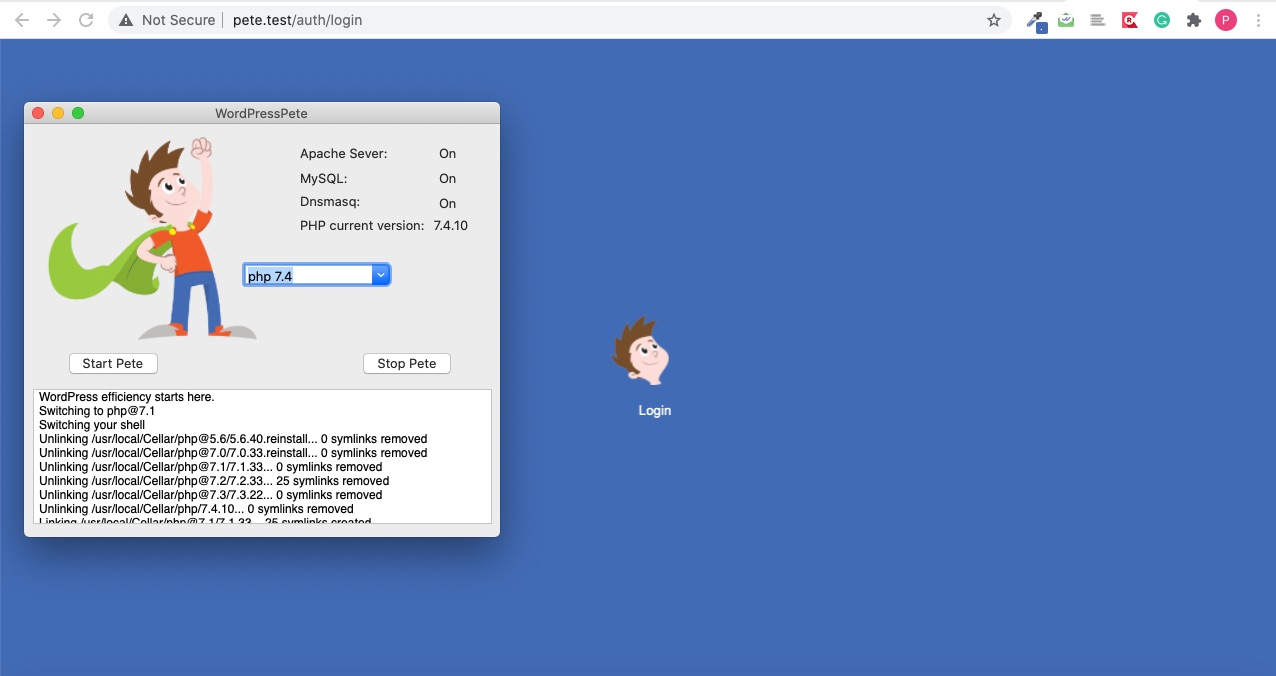
Task: Click the On status beside Apache Sever
Action: 448,154
